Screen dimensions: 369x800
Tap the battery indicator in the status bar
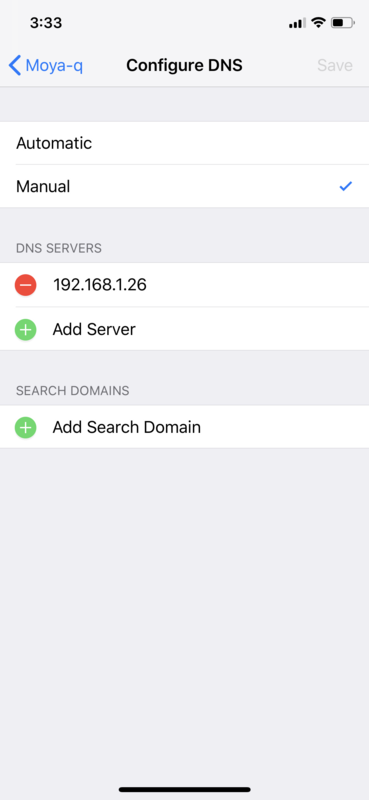342,22
